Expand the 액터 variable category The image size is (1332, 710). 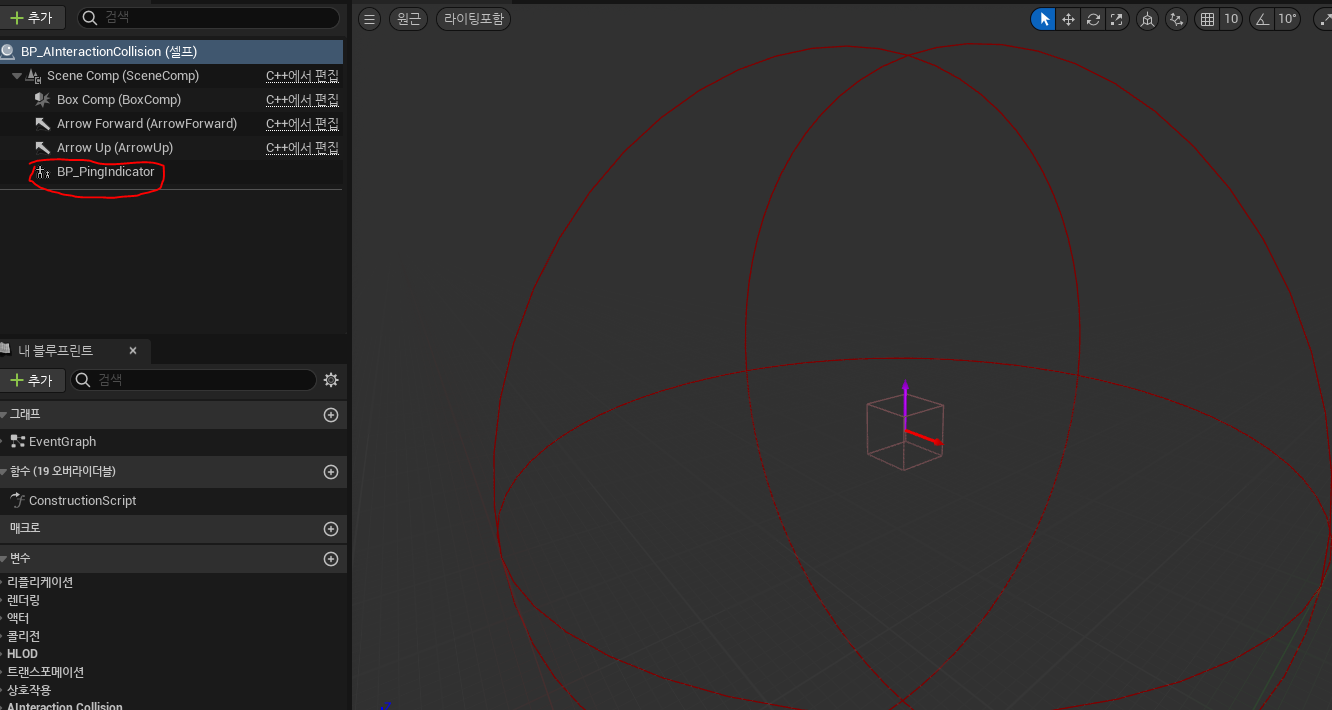pyautogui.click(x=18, y=618)
